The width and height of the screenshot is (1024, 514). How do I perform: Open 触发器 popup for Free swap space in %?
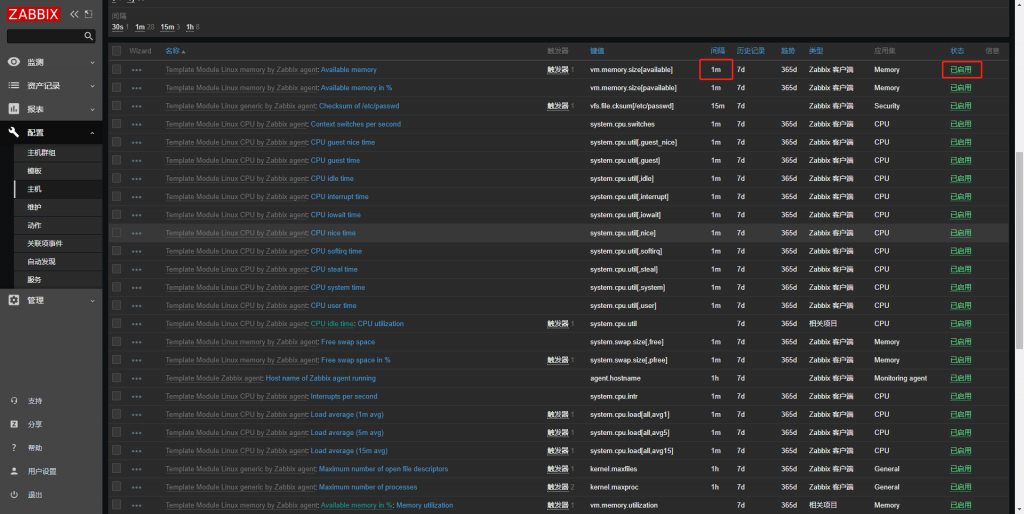(x=558, y=360)
